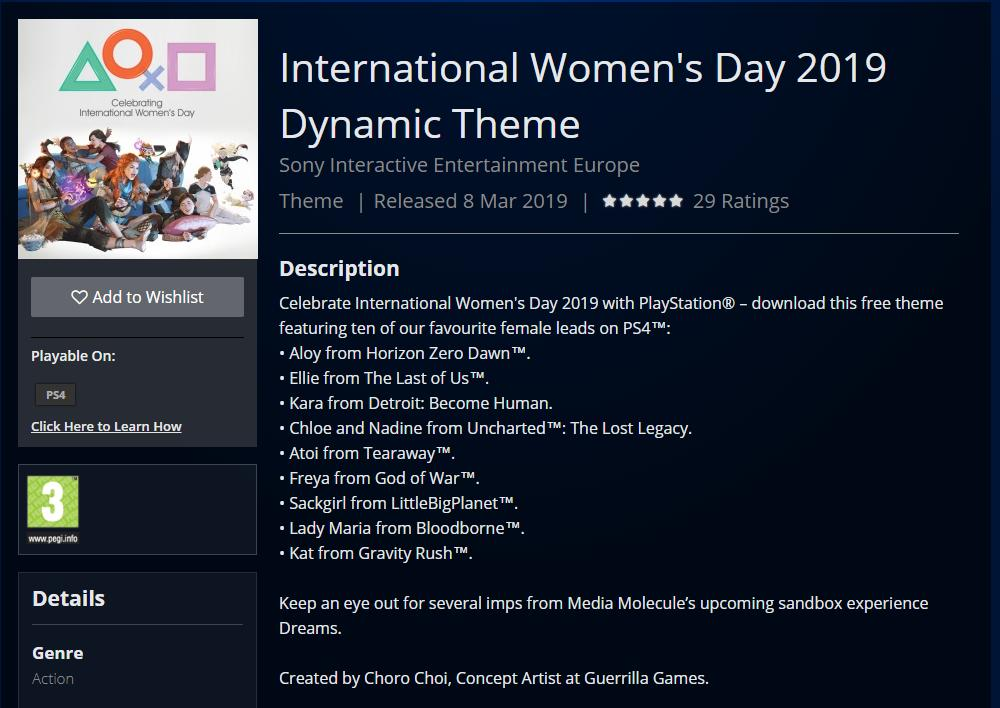1000x708 pixels.
Task: Click the Aloy from Horizon Zero Dawn line
Action: coord(405,353)
